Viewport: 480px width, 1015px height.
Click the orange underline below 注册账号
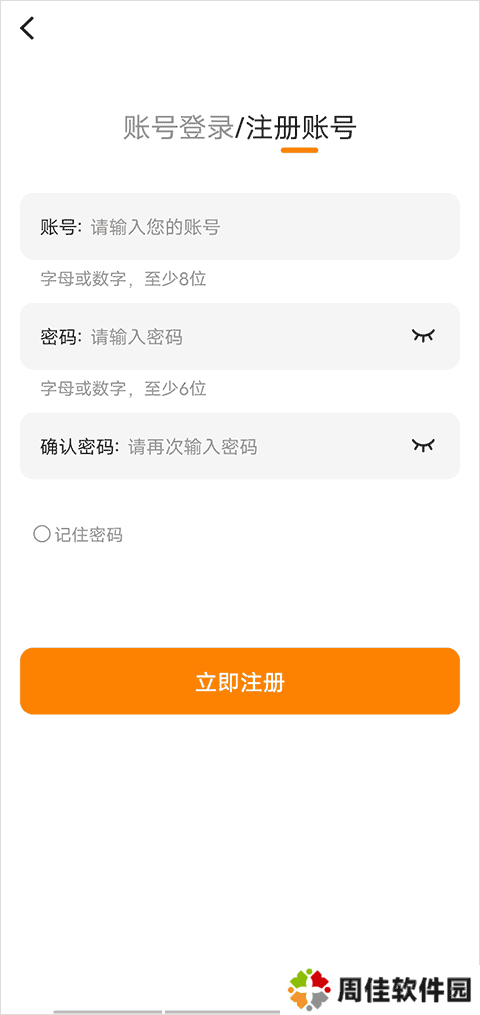click(x=300, y=150)
